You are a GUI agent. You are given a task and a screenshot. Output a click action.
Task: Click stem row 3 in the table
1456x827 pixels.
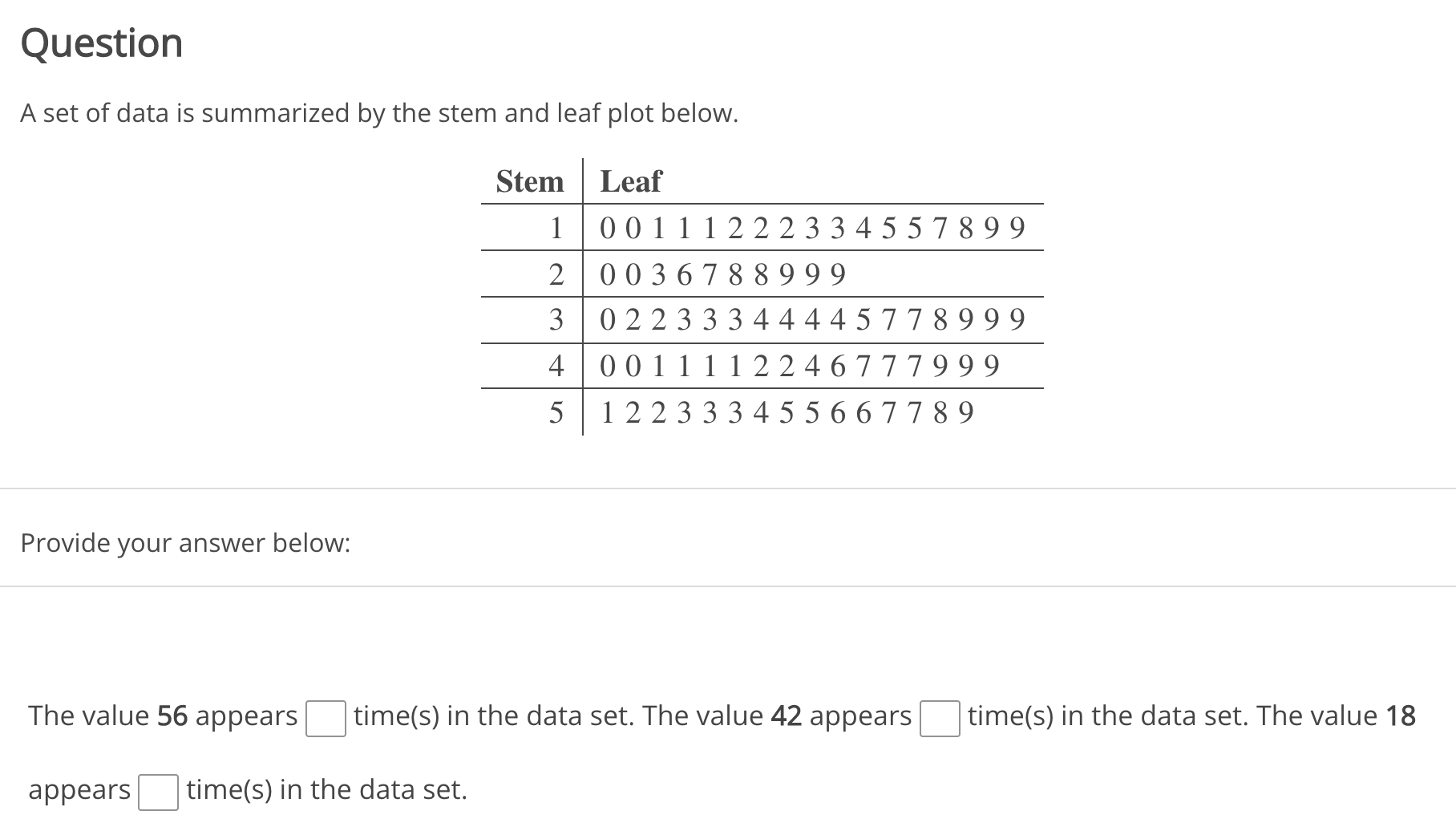pos(556,321)
